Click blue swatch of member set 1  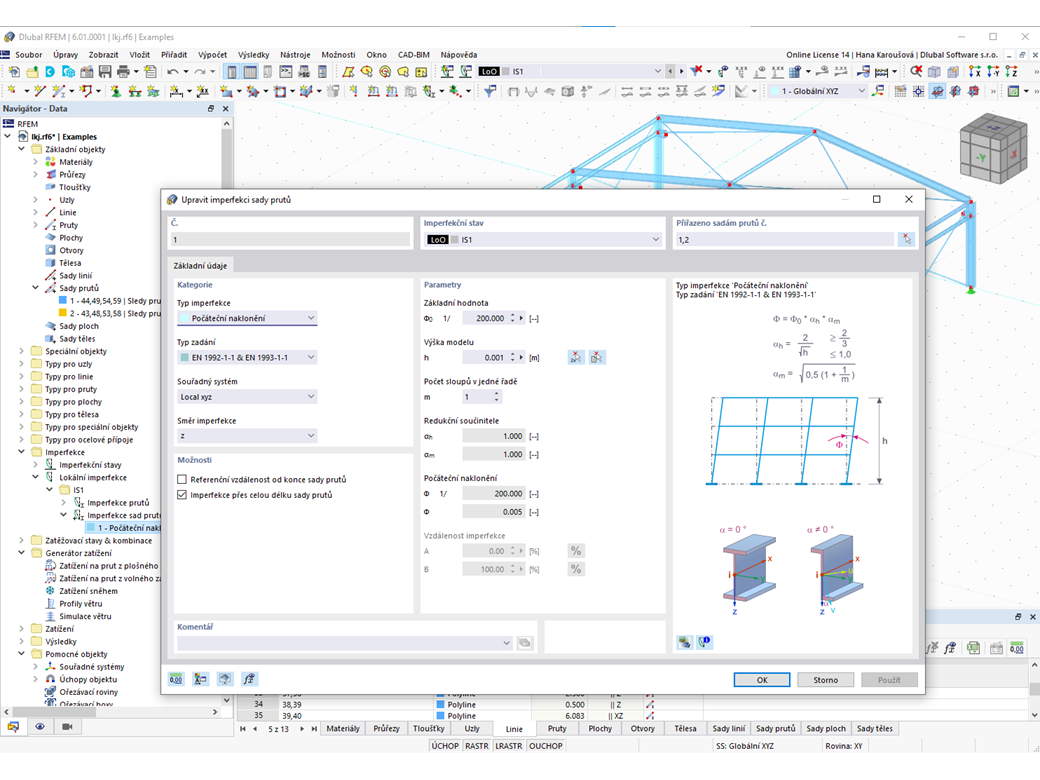pyautogui.click(x=63, y=300)
